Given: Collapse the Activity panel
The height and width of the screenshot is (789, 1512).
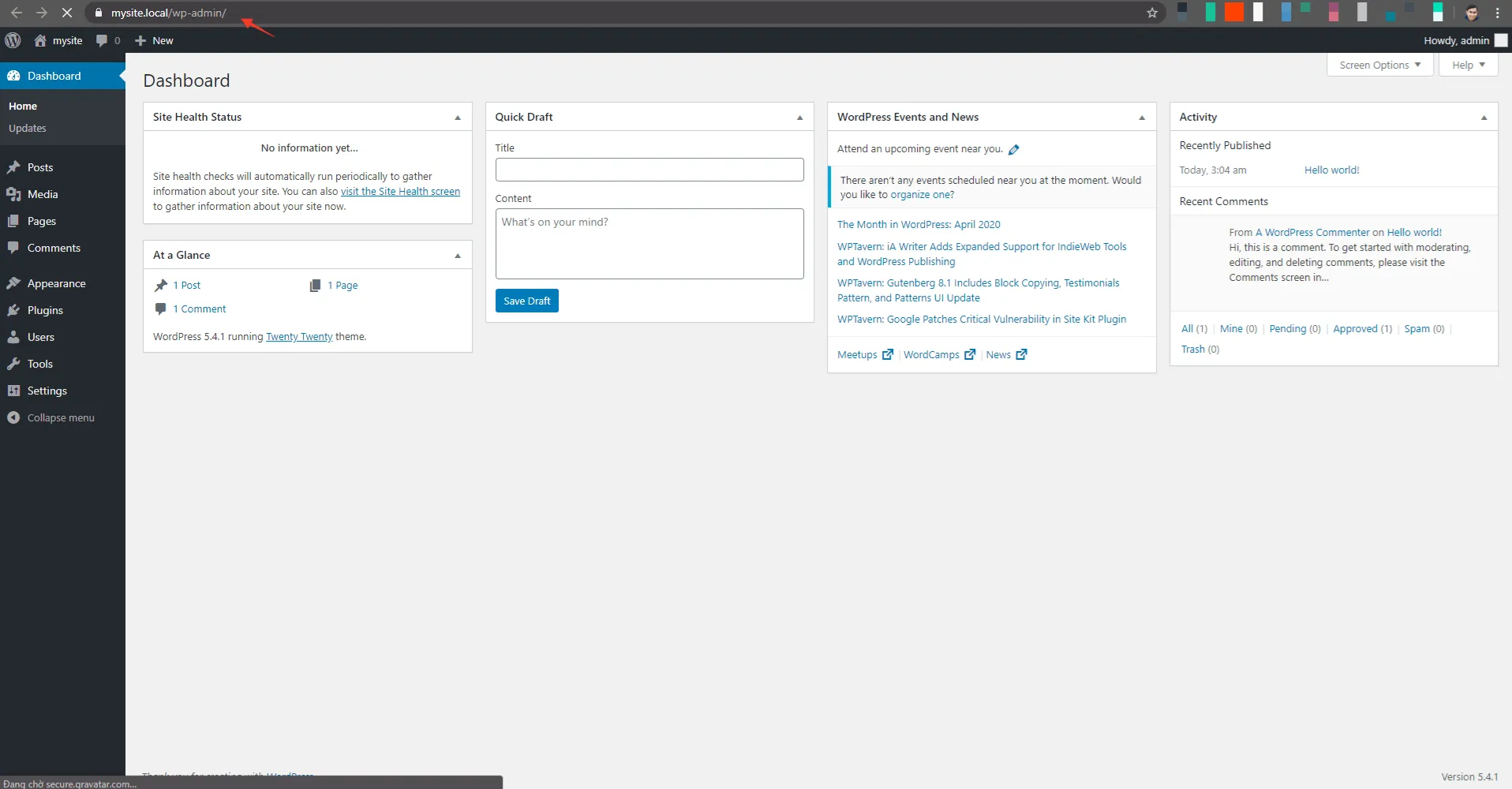Looking at the screenshot, I should (x=1484, y=118).
